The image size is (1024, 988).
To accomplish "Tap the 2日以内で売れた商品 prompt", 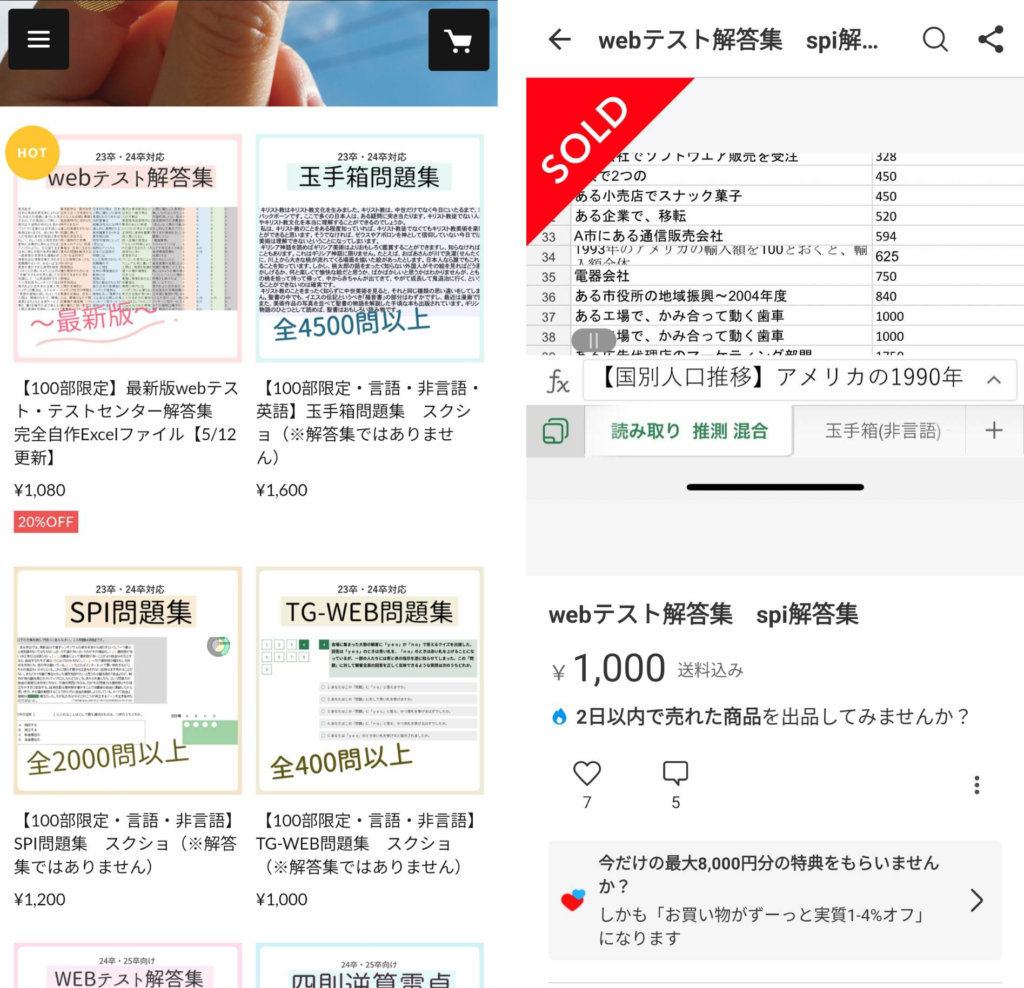I will [x=770, y=716].
